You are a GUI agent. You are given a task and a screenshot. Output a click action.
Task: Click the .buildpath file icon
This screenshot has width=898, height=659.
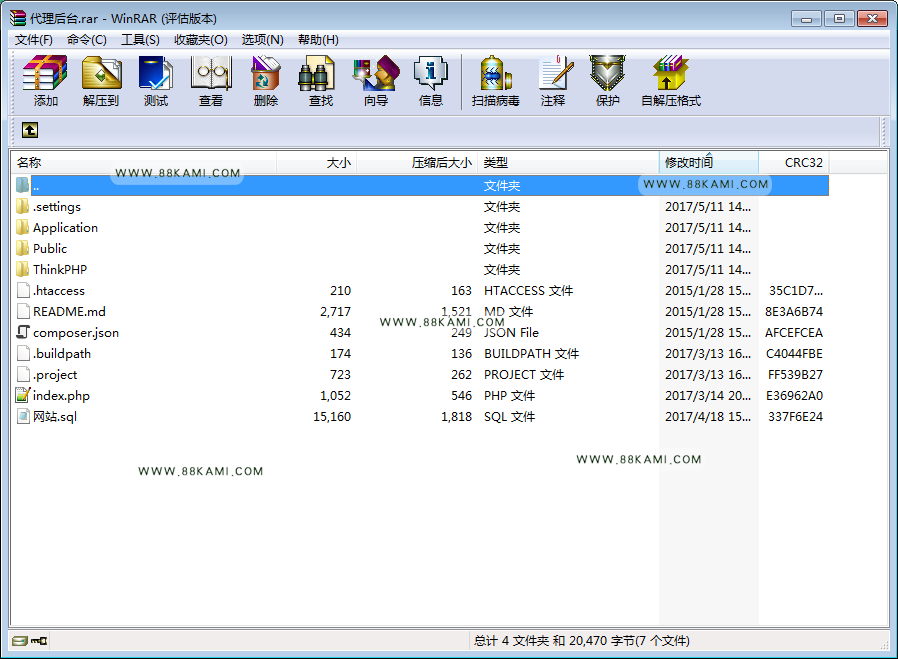pos(22,353)
